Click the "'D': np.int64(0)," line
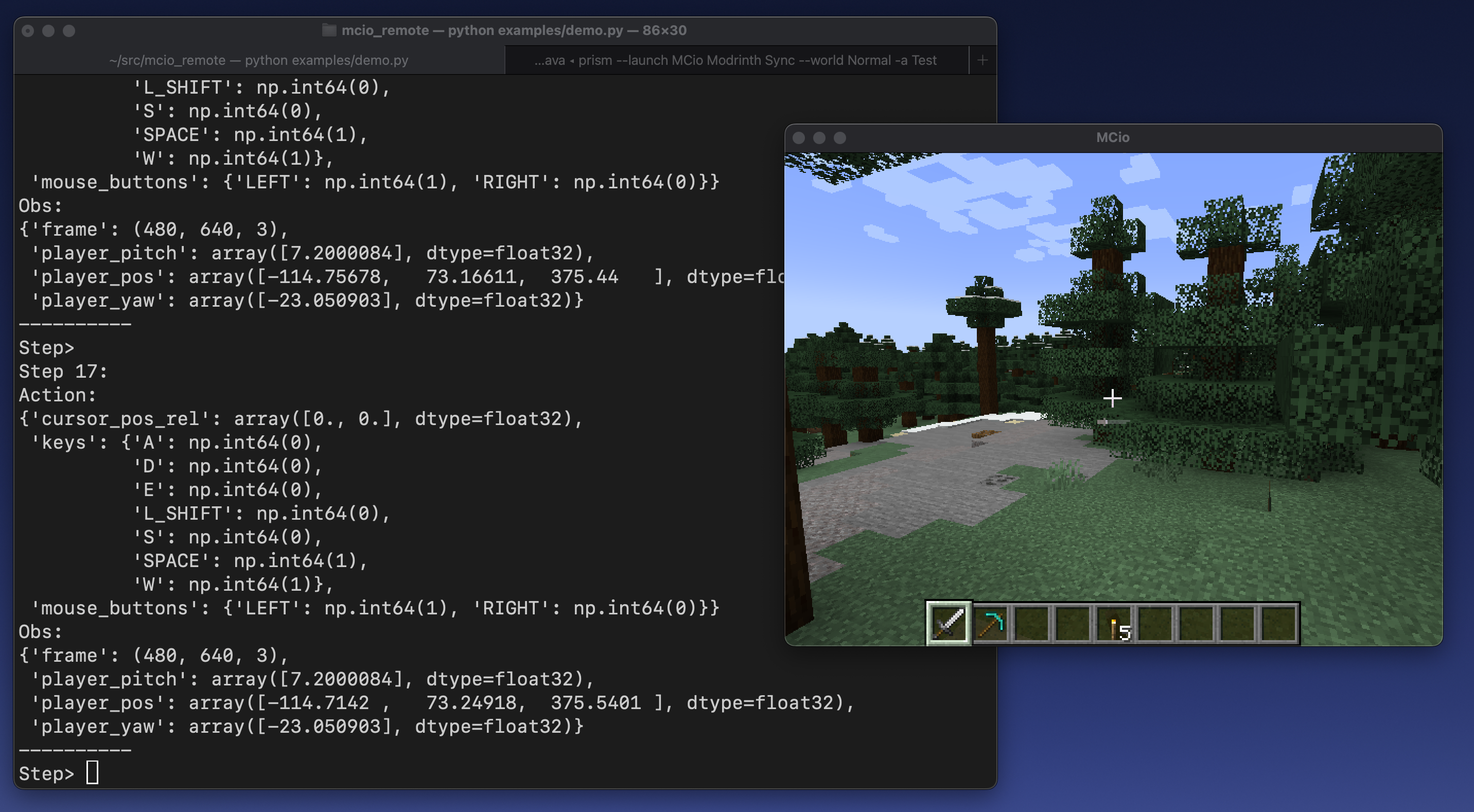Image resolution: width=1474 pixels, height=812 pixels. coord(227,466)
